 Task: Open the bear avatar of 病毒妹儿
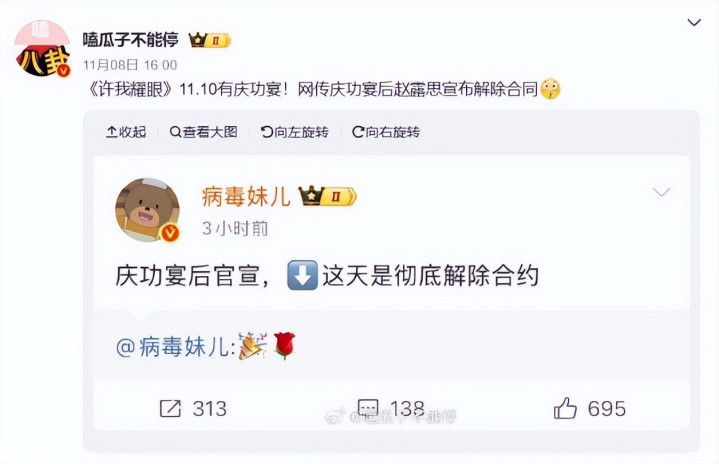tap(147, 210)
